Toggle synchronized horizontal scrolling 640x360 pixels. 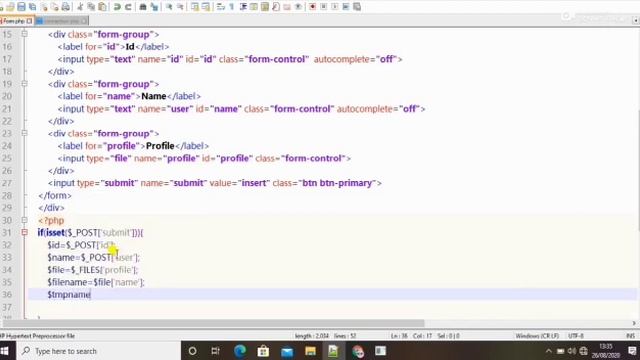(x=206, y=7)
